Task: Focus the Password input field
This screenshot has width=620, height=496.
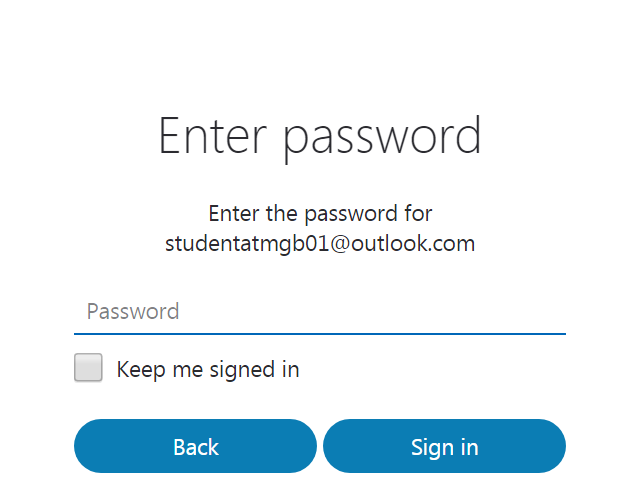Action: [x=320, y=312]
